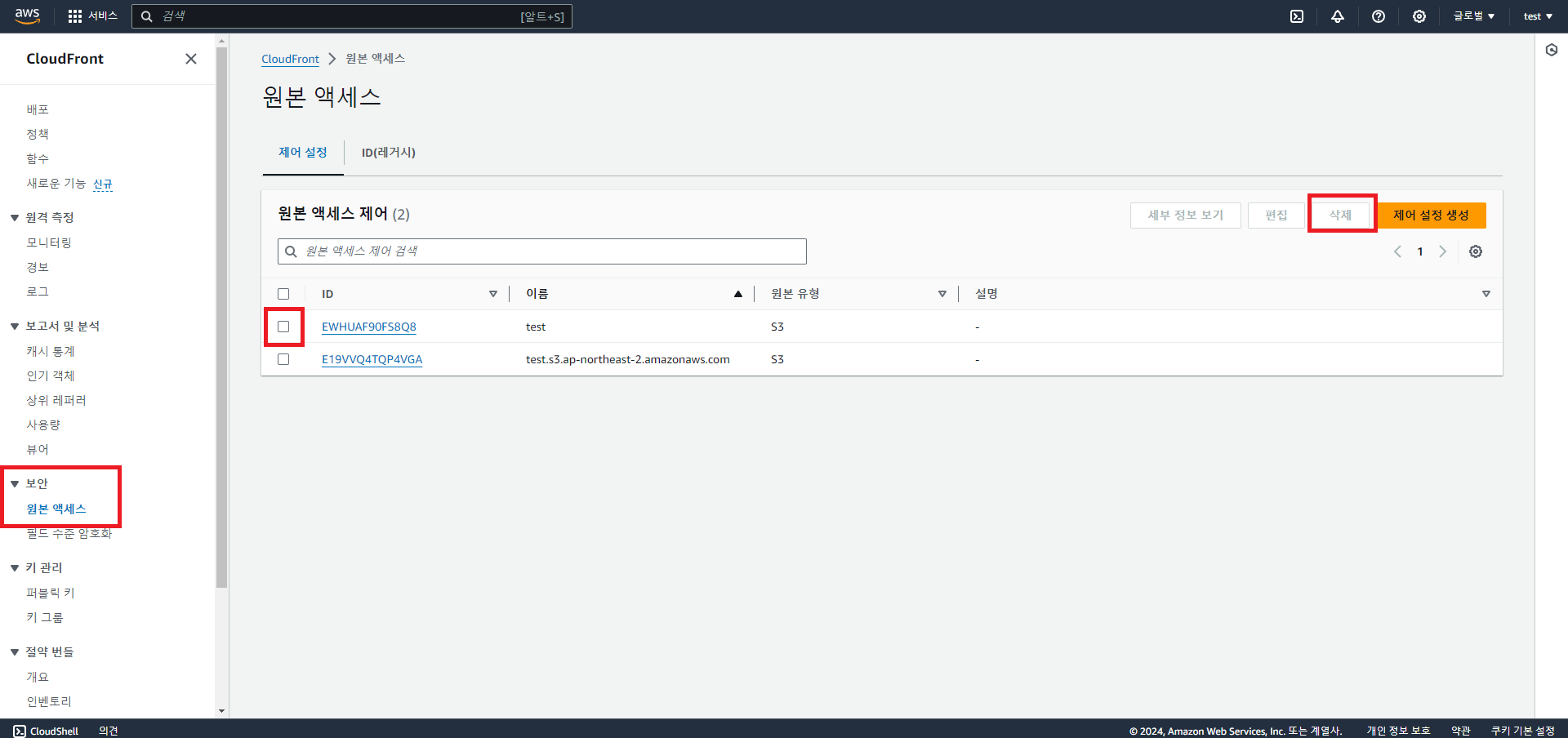Open 정책 in the sidebar
Screen dimensions: 1568x738
coord(38,134)
